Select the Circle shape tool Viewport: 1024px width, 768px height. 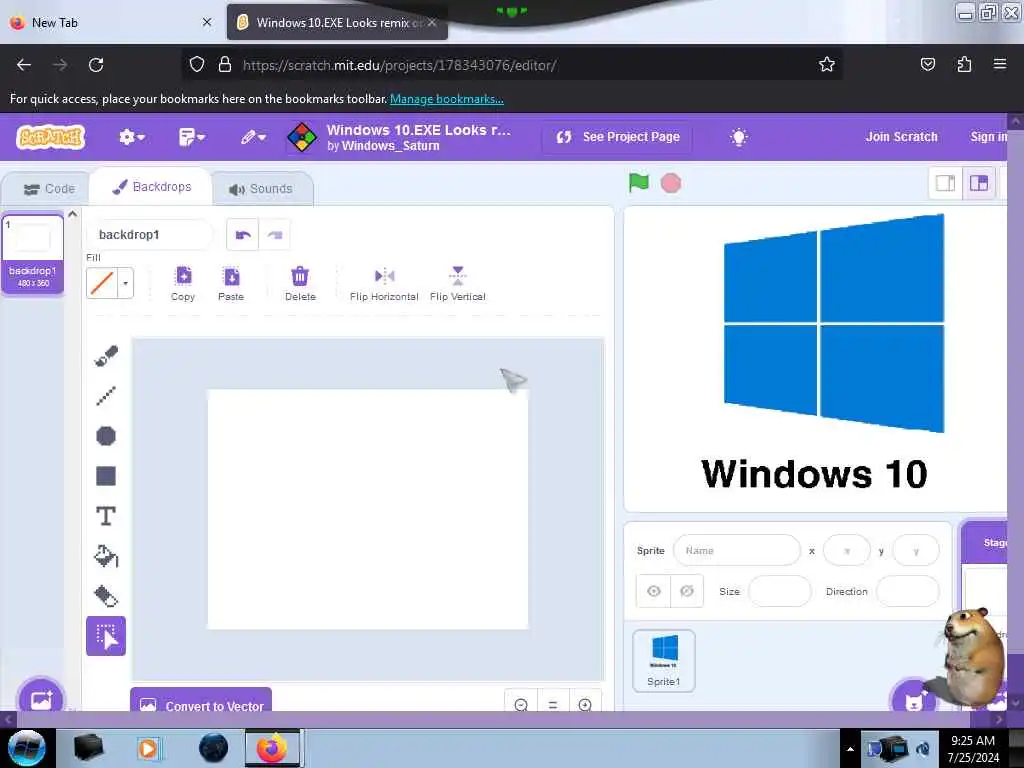tap(106, 436)
